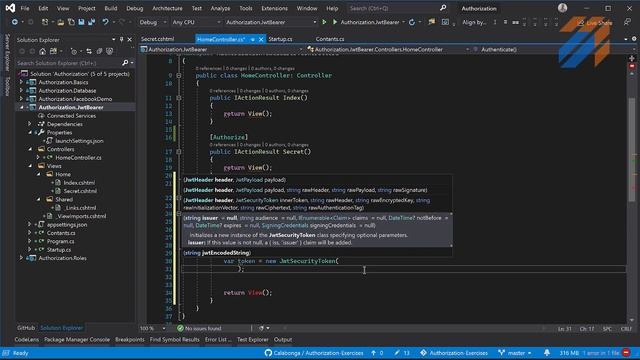Open the File menu
The width and height of the screenshot is (640, 360).
(x=25, y=8)
